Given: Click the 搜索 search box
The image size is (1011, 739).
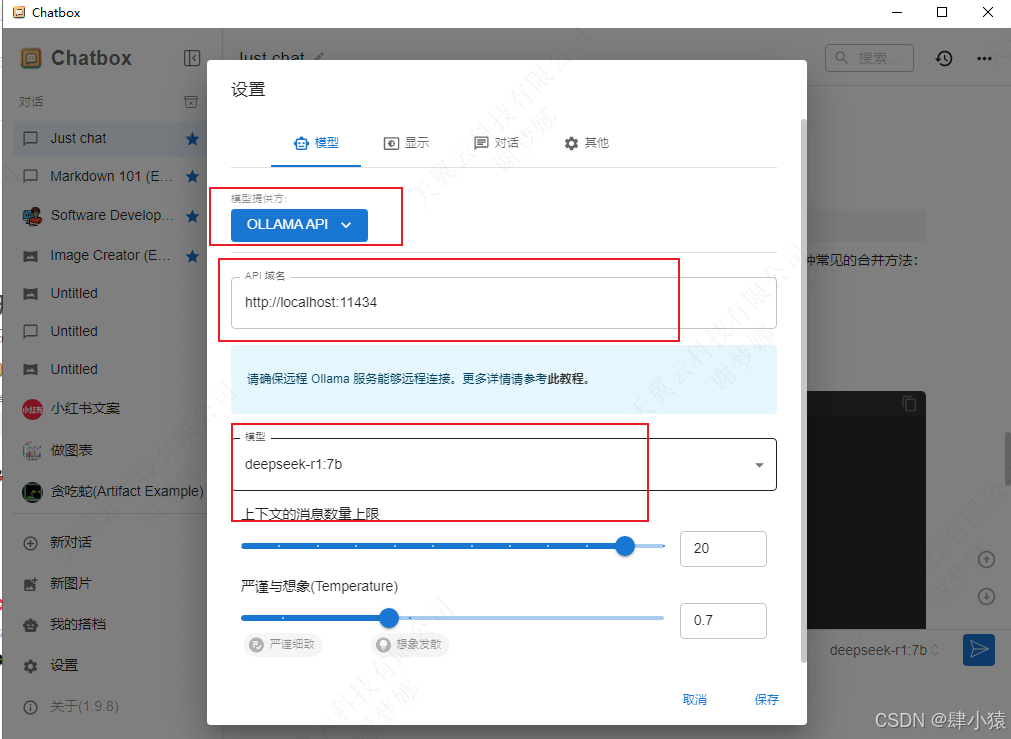Looking at the screenshot, I should 869,58.
